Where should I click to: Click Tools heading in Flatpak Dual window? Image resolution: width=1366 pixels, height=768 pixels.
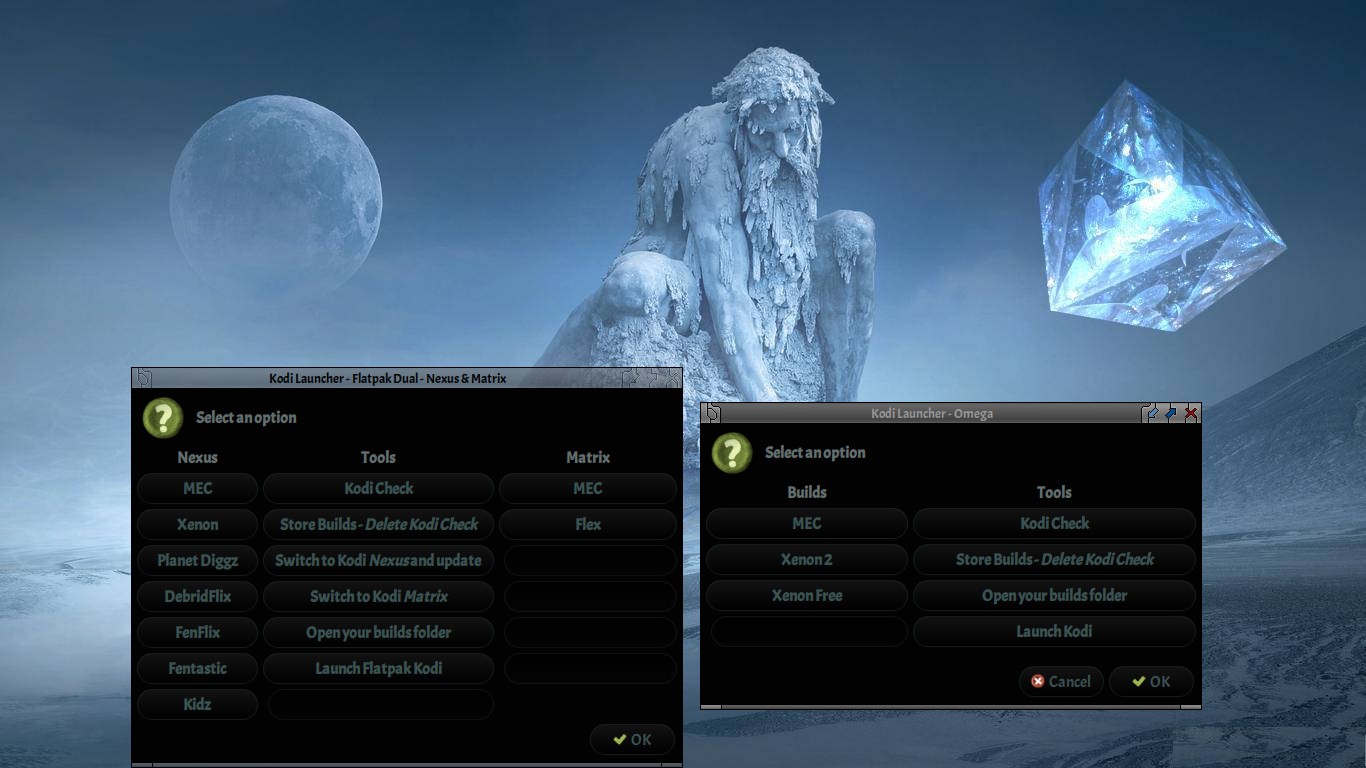(378, 457)
